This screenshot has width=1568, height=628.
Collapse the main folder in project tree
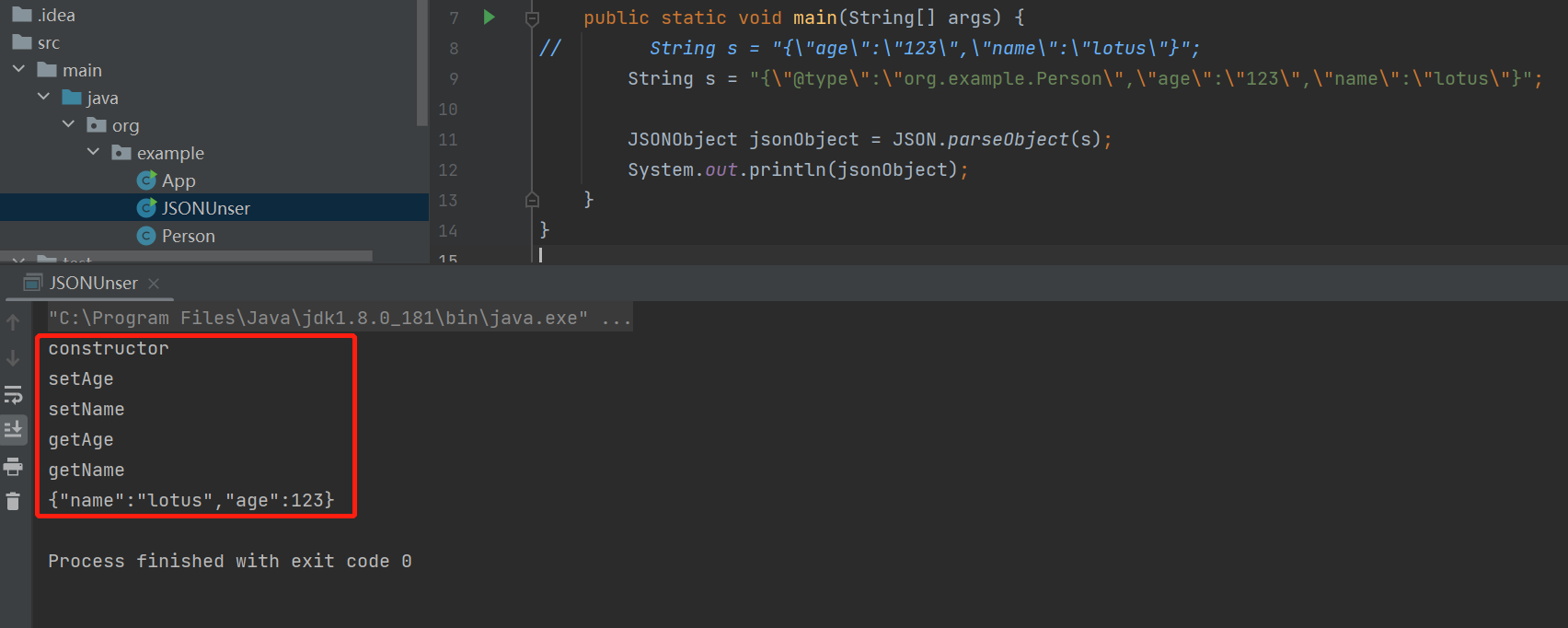click(18, 70)
